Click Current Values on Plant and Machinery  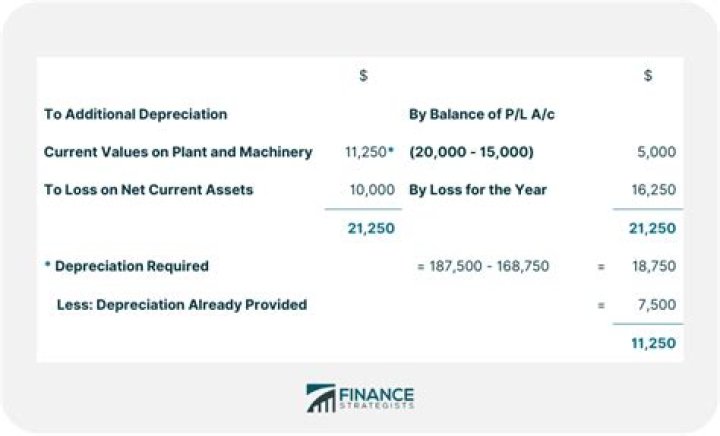pyautogui.click(x=178, y=152)
